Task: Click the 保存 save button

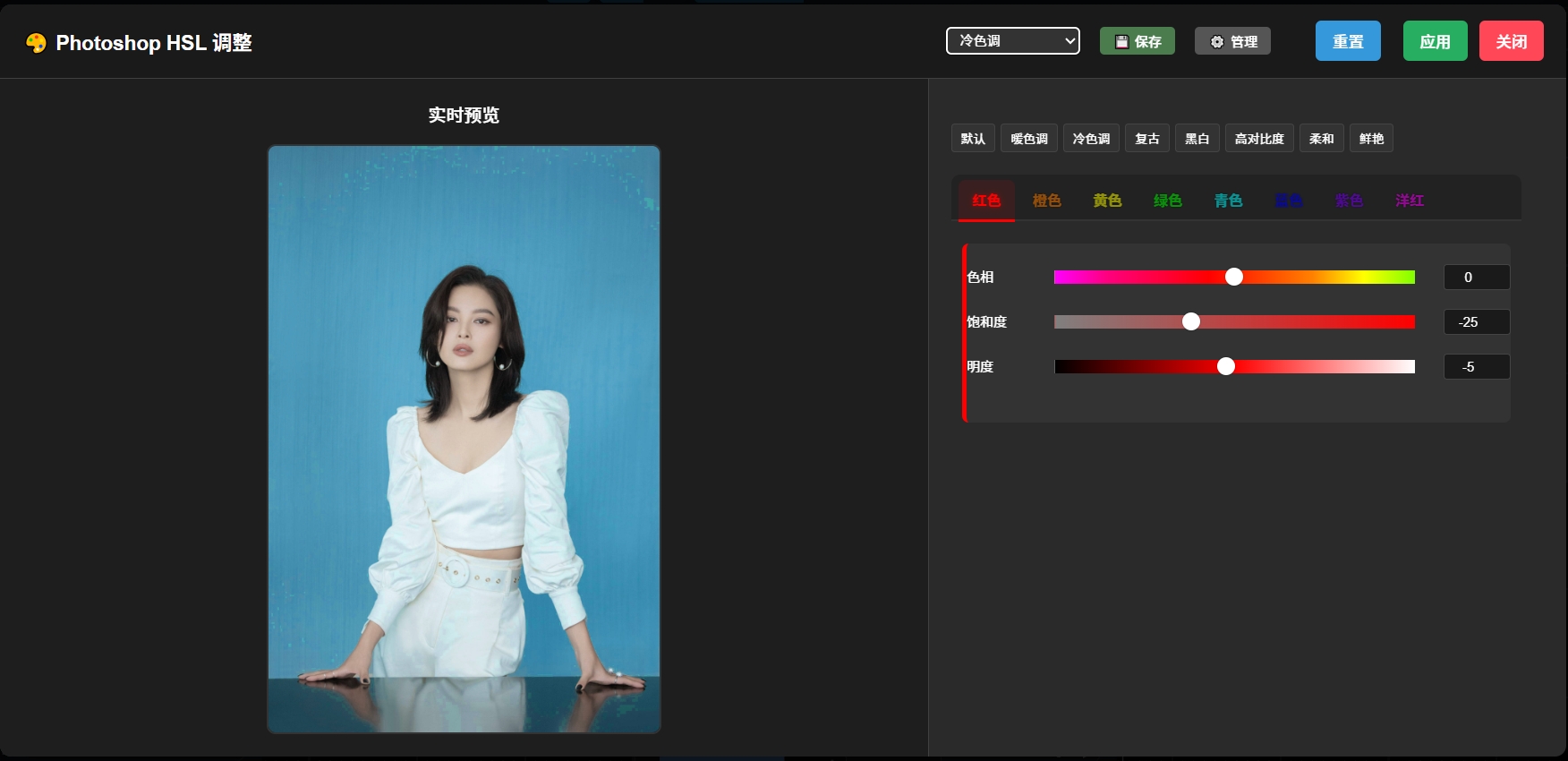Action: (1138, 41)
